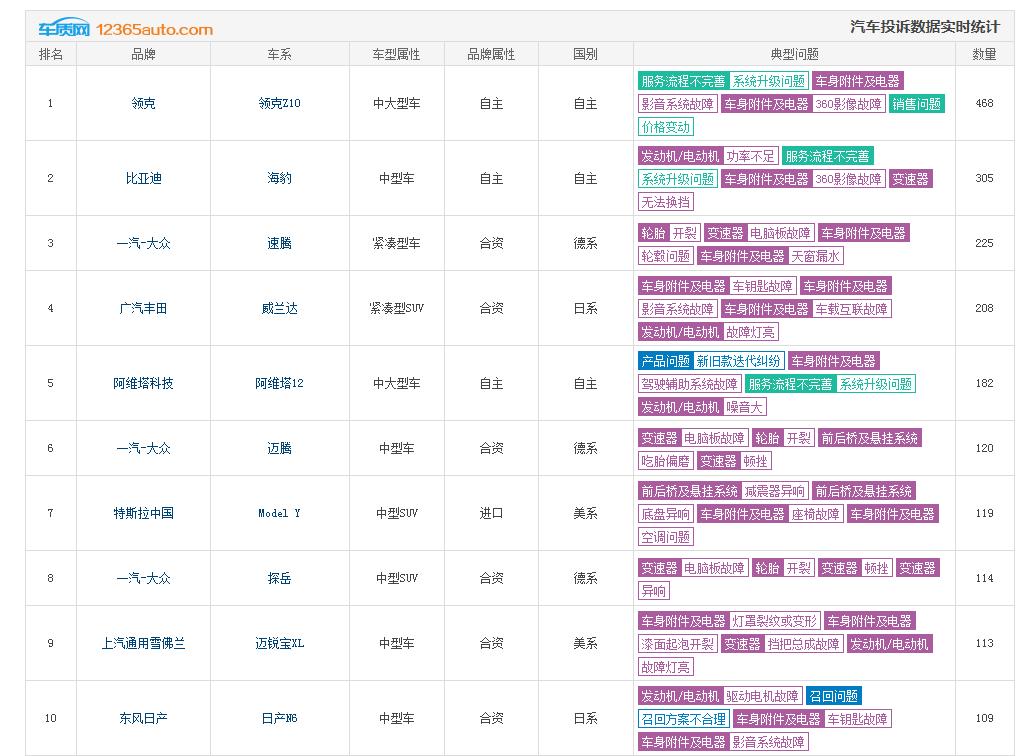Open the 迈腾 car series link
Screen dimensions: 1028x756
[x=279, y=448]
